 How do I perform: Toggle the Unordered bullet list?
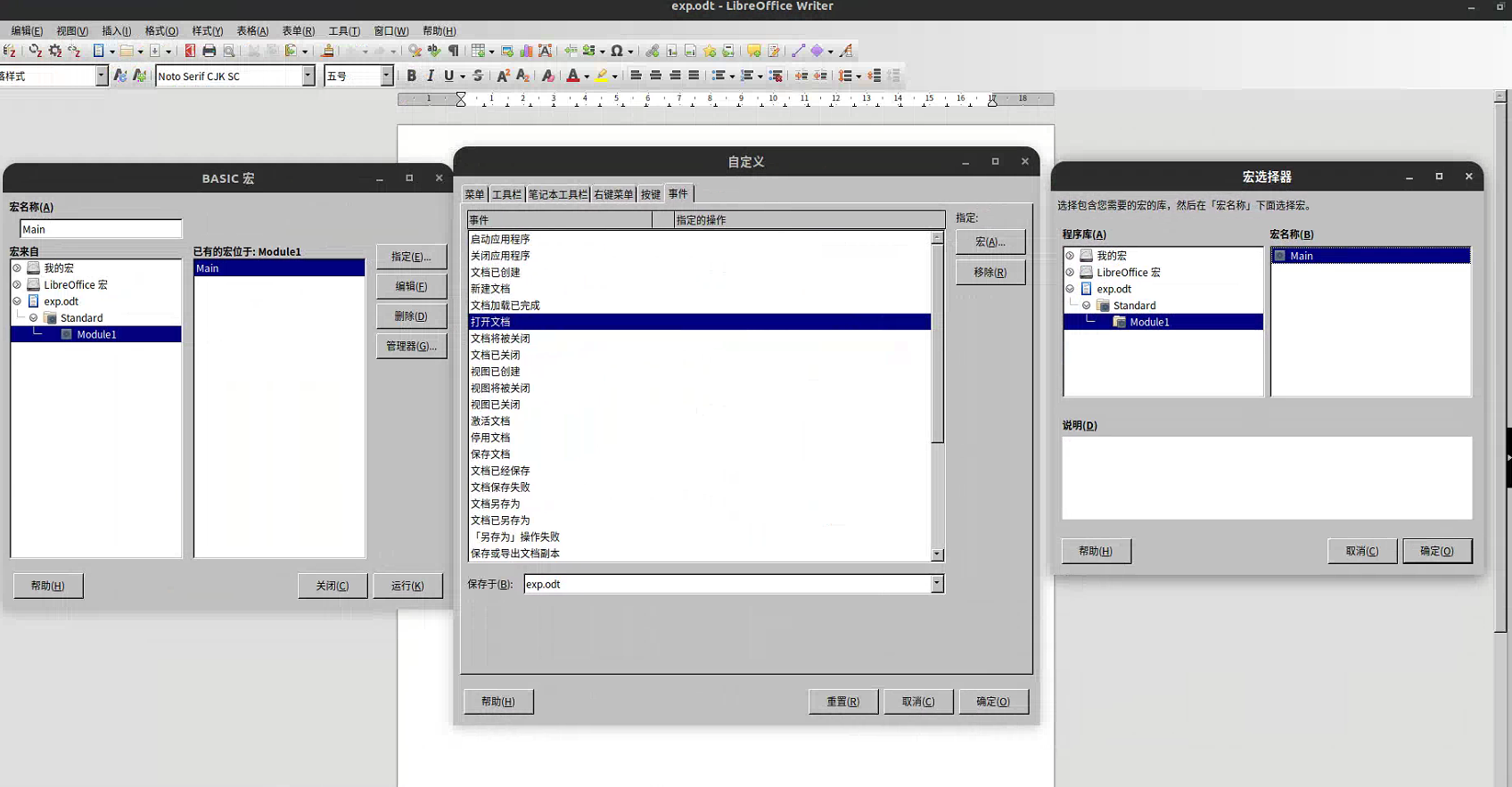719,76
